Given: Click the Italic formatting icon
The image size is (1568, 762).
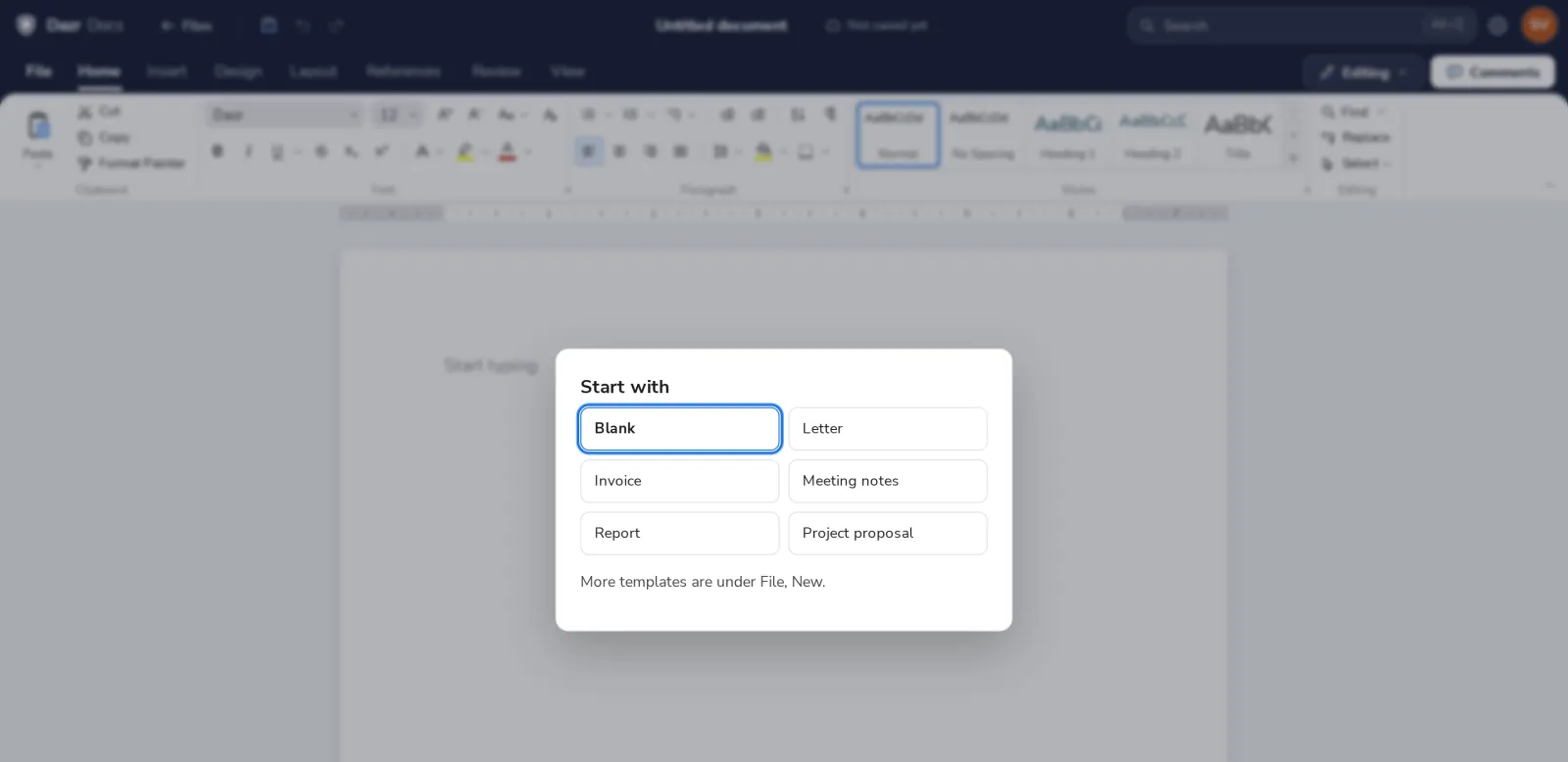Looking at the screenshot, I should (248, 152).
